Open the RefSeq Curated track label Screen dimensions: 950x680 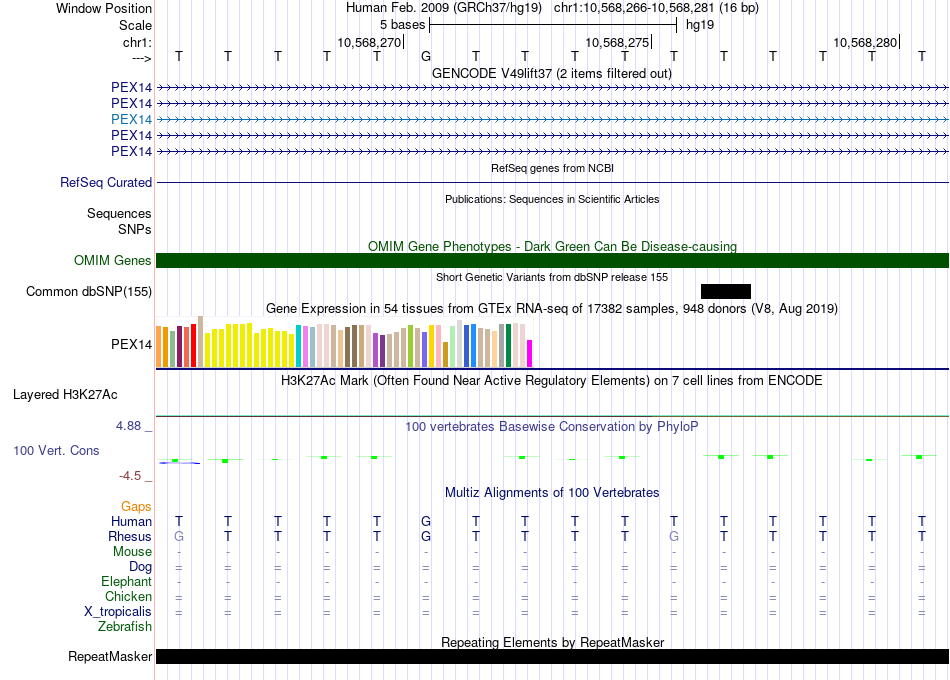point(106,182)
